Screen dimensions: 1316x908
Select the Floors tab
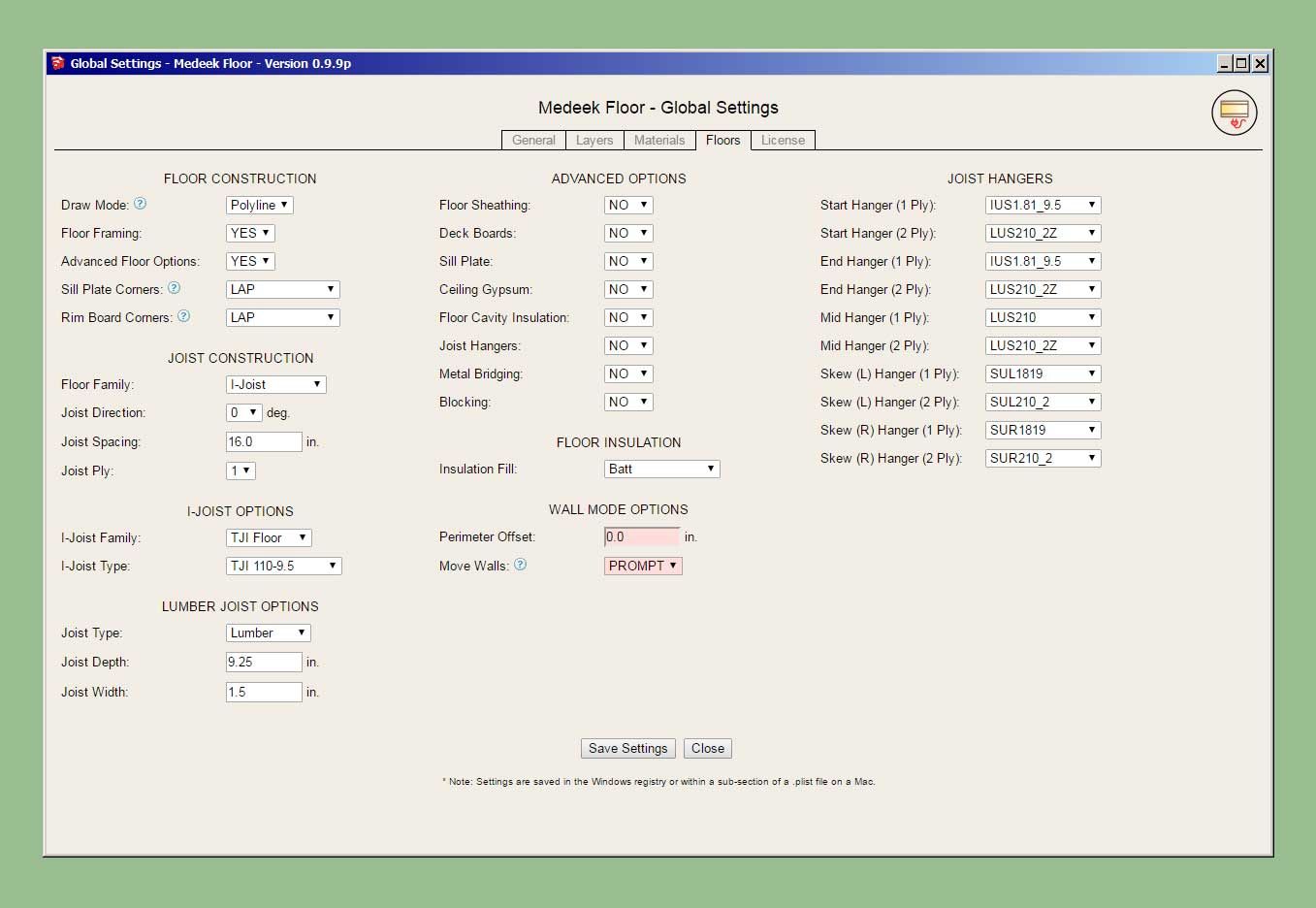pyautogui.click(x=722, y=140)
